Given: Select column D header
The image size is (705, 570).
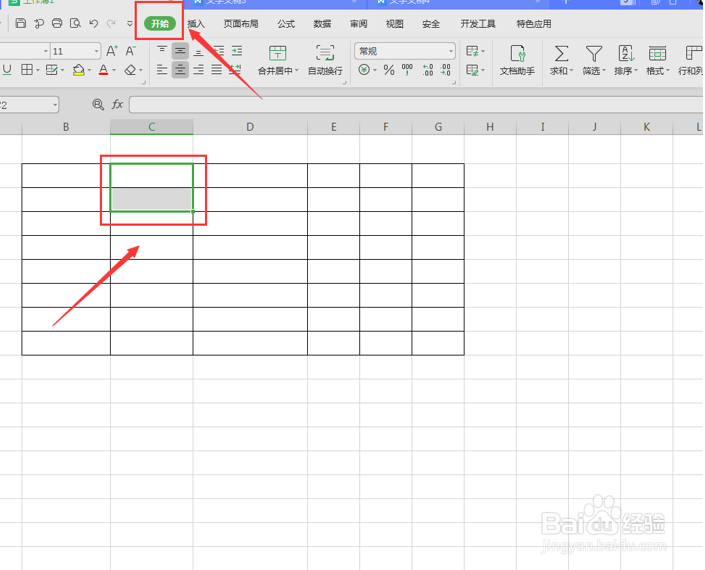Looking at the screenshot, I should [x=250, y=127].
